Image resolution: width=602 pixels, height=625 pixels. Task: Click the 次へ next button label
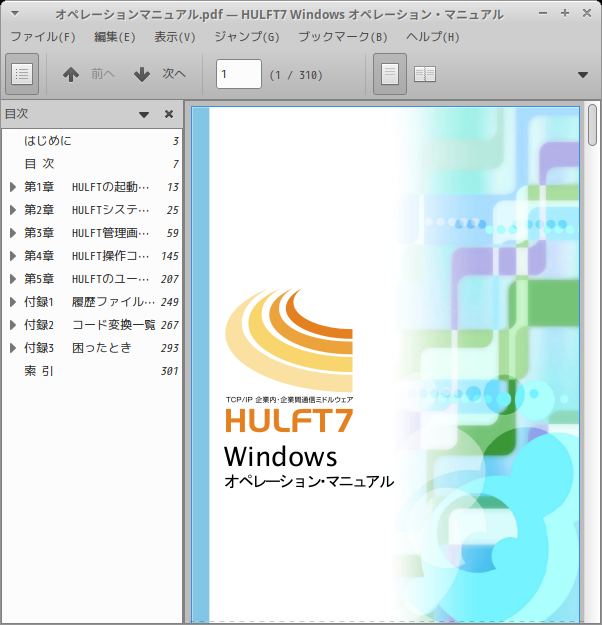[174, 74]
